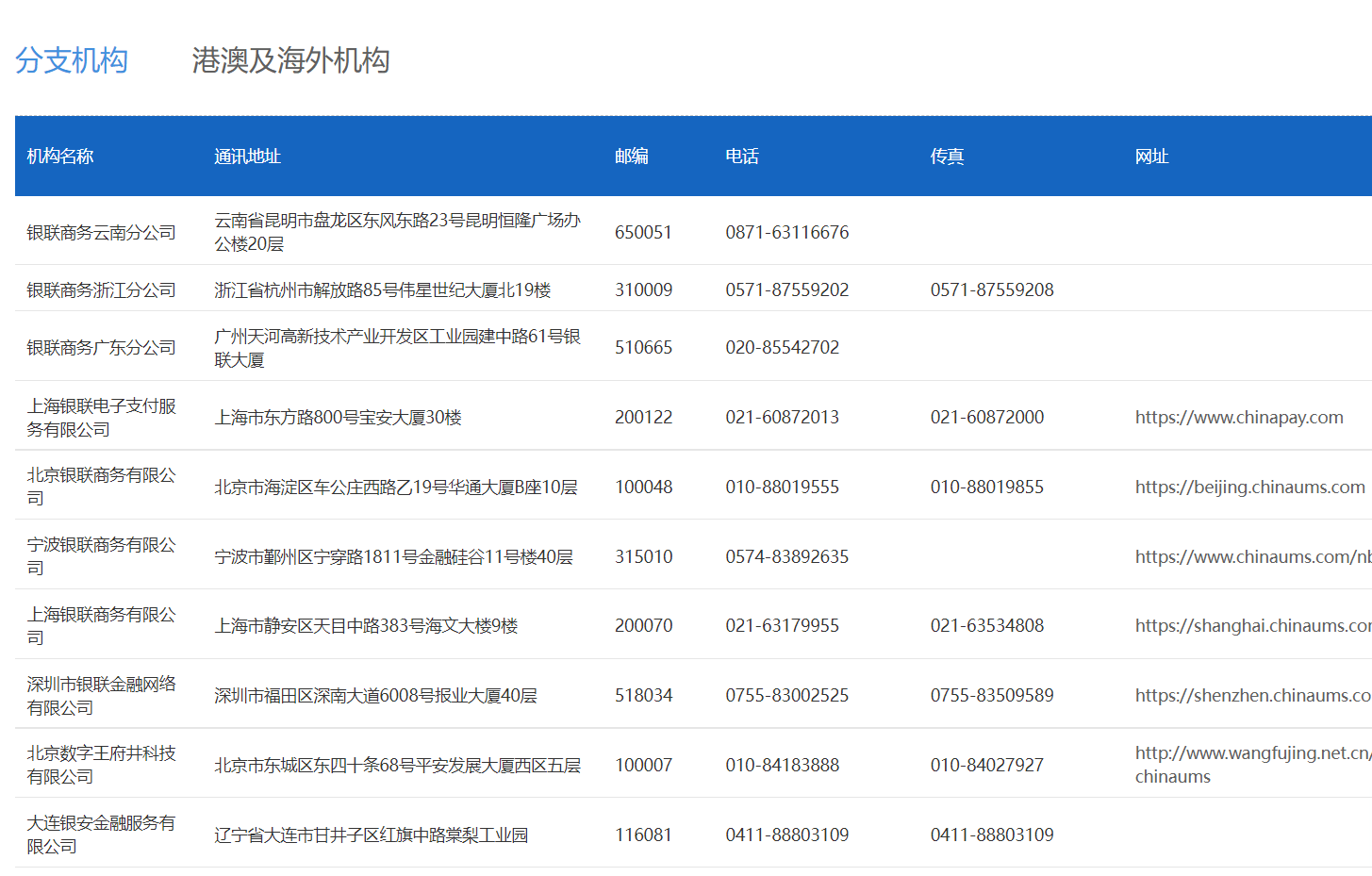The width and height of the screenshot is (1372, 876).
Task: Click postal code 650051
Action: pyautogui.click(x=643, y=232)
